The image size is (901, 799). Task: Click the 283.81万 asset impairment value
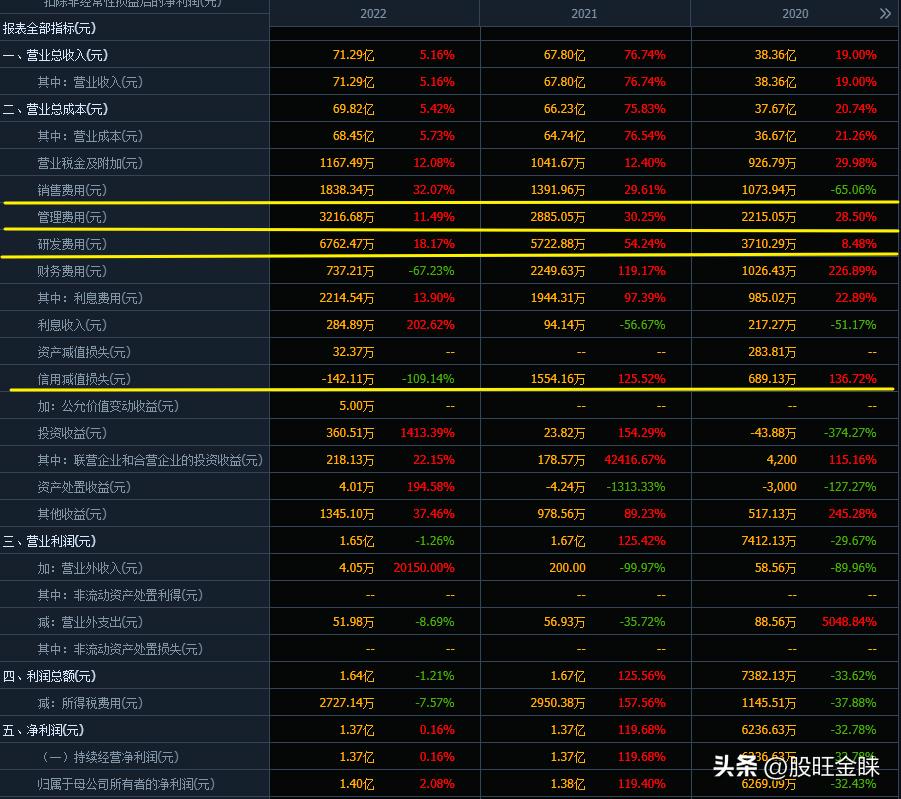[x=772, y=352]
